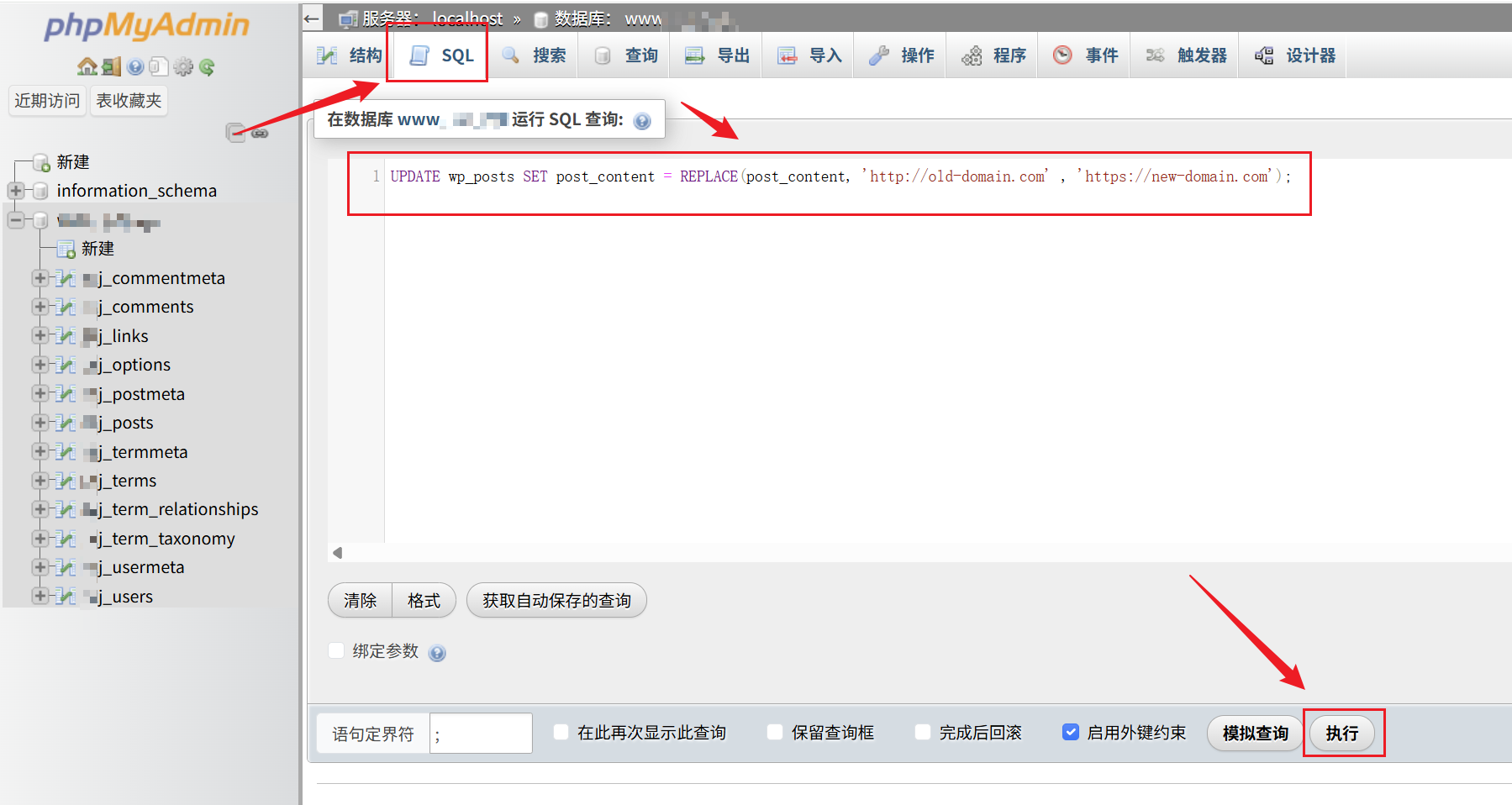Click the 语句定界符 delimiter input field

[480, 734]
